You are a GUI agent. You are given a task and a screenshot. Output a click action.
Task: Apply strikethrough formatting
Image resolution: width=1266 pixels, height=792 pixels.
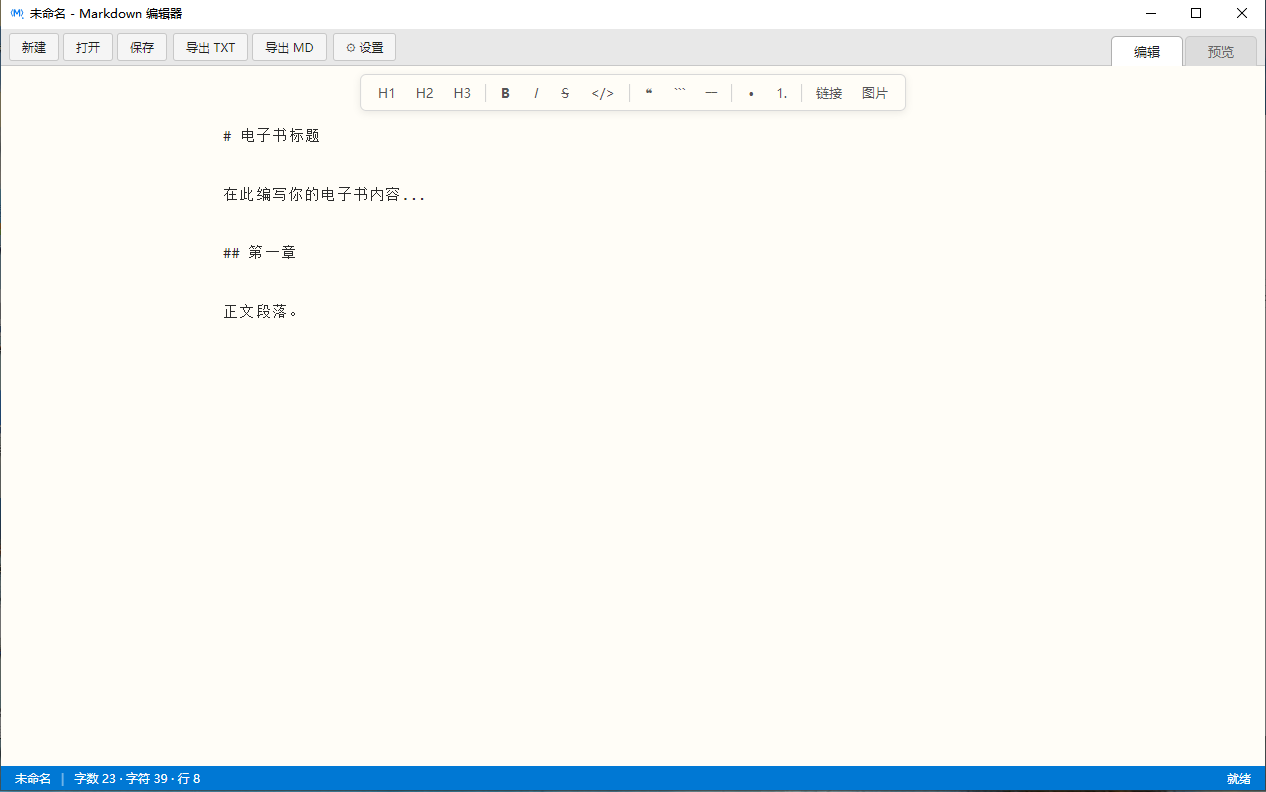tap(565, 93)
